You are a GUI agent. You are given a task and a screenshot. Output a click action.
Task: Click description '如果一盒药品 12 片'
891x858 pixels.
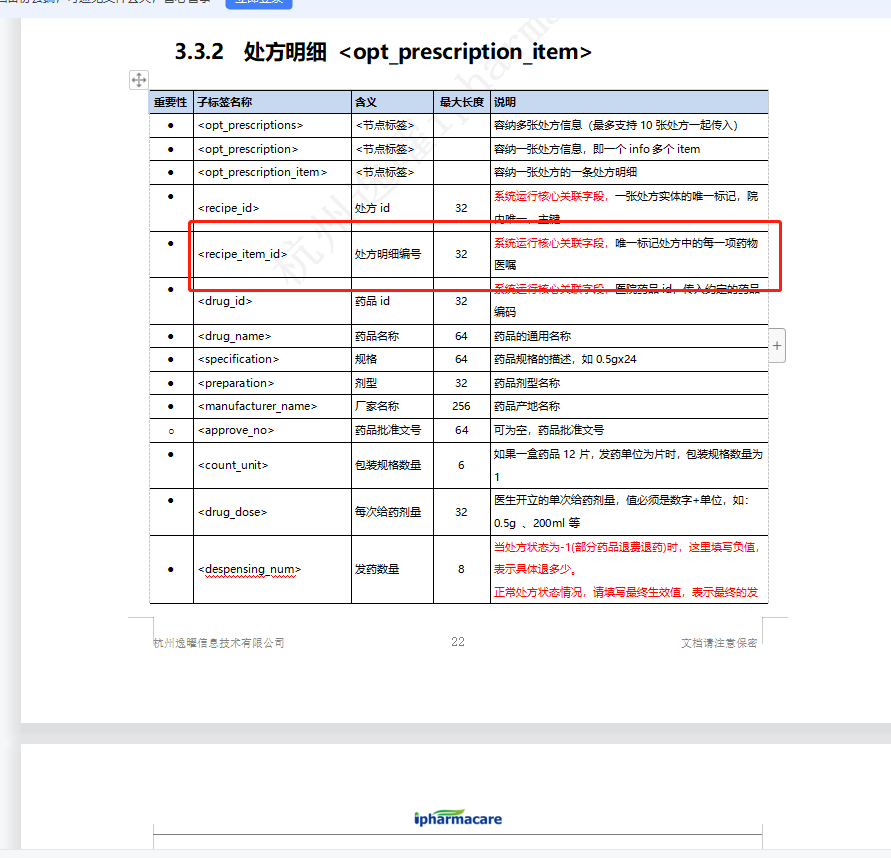[628, 465]
